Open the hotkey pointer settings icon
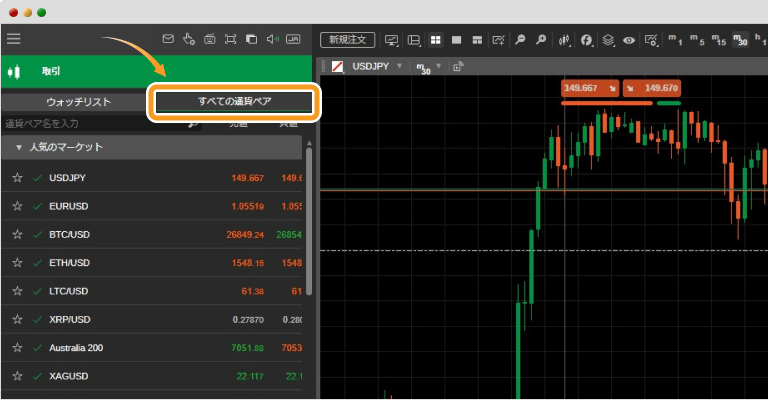768x400 pixels. 189,39
